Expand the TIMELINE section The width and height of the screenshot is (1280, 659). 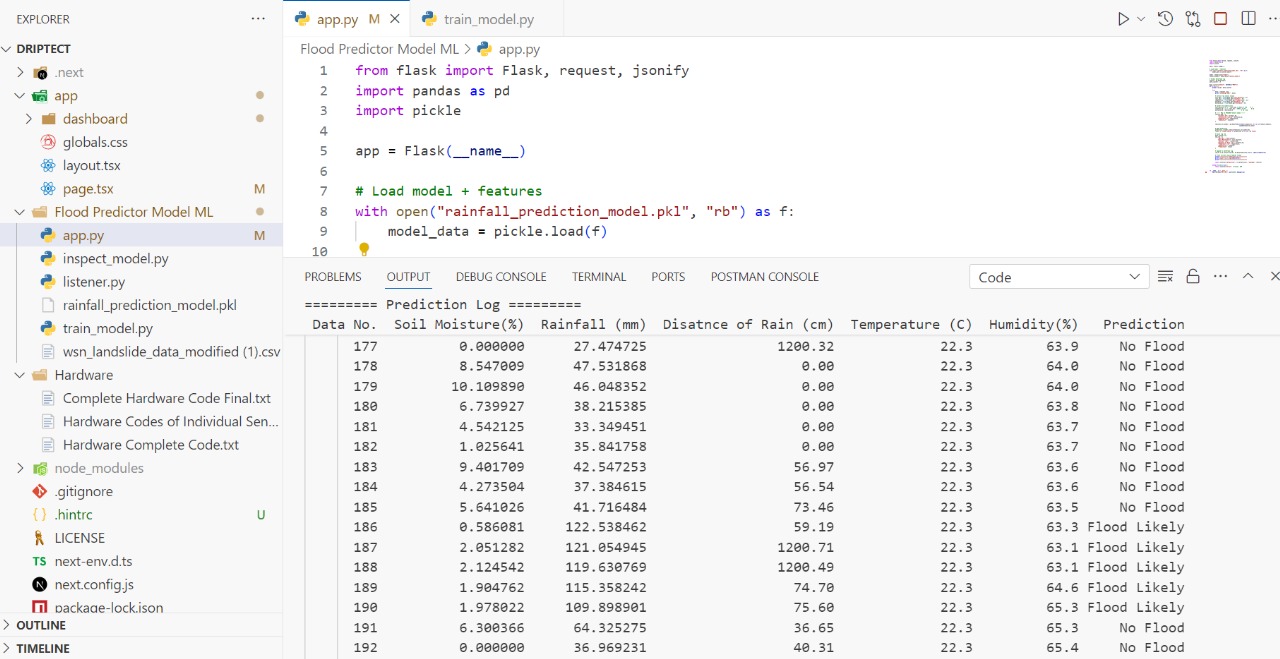141,648
